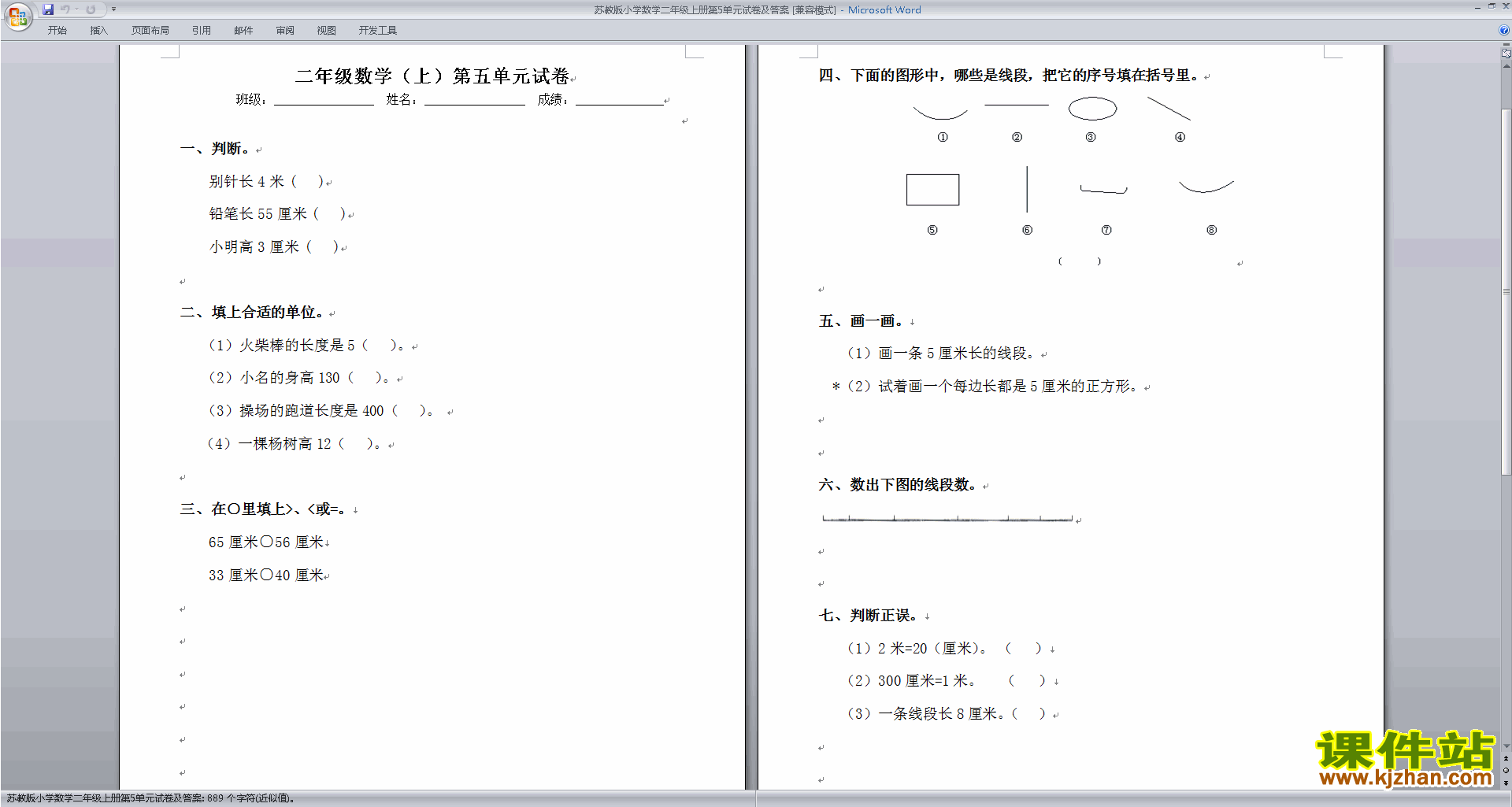1512x807 pixels.
Task: Click the line 65 厘米○56 厘米
Action: pos(266,542)
